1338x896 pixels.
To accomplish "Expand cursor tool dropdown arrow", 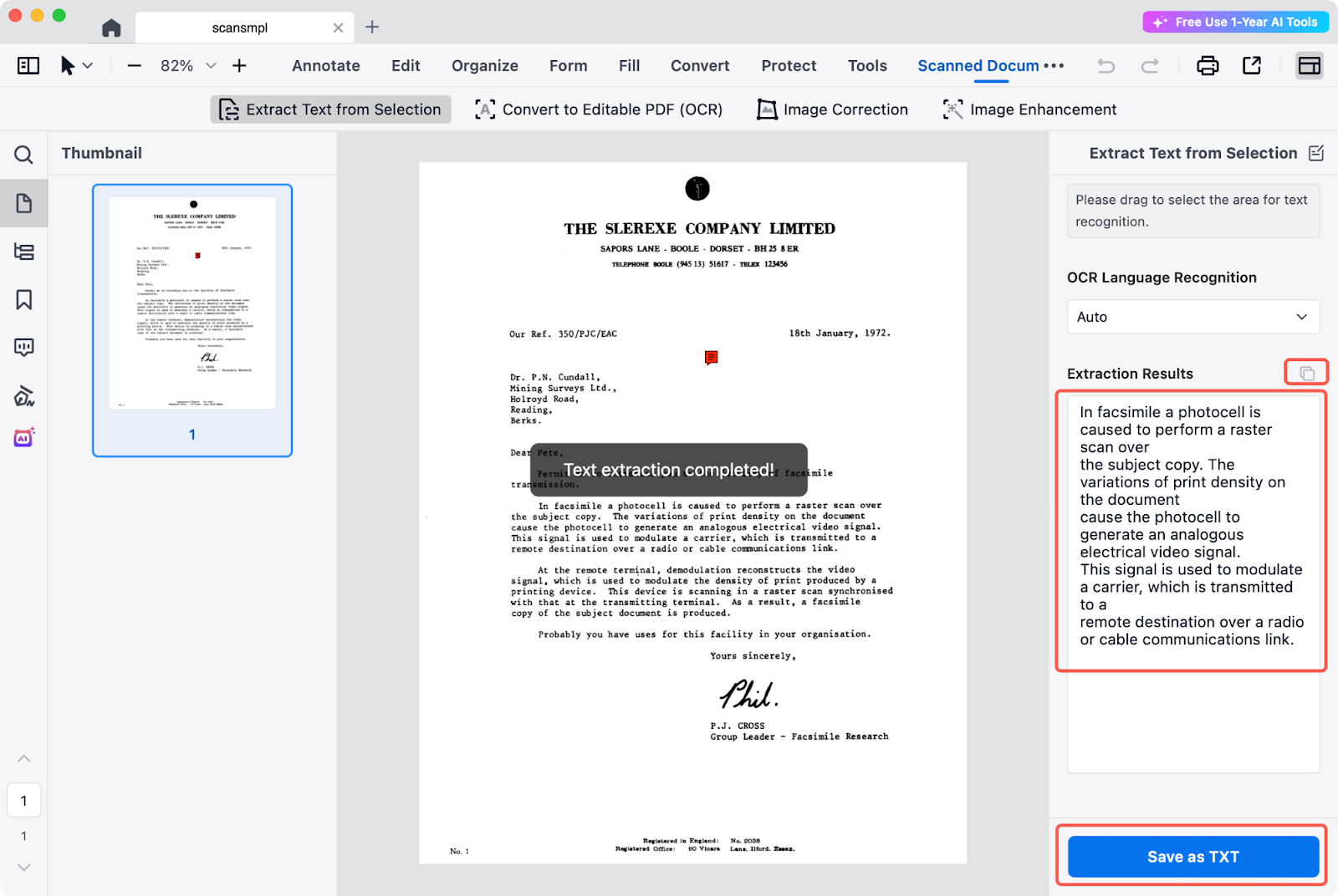I will (x=88, y=66).
